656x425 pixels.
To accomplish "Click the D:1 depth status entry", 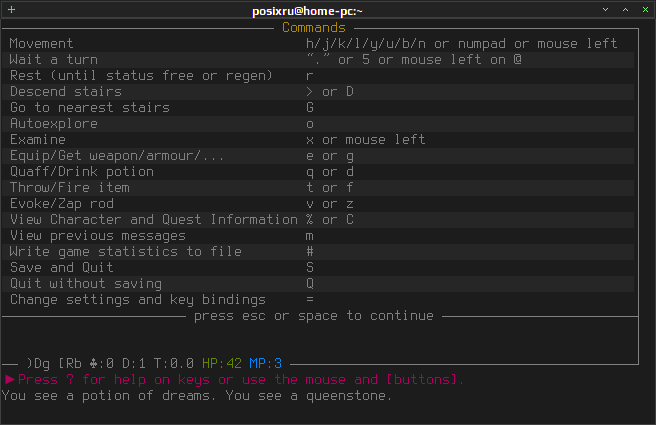I will point(134,363).
